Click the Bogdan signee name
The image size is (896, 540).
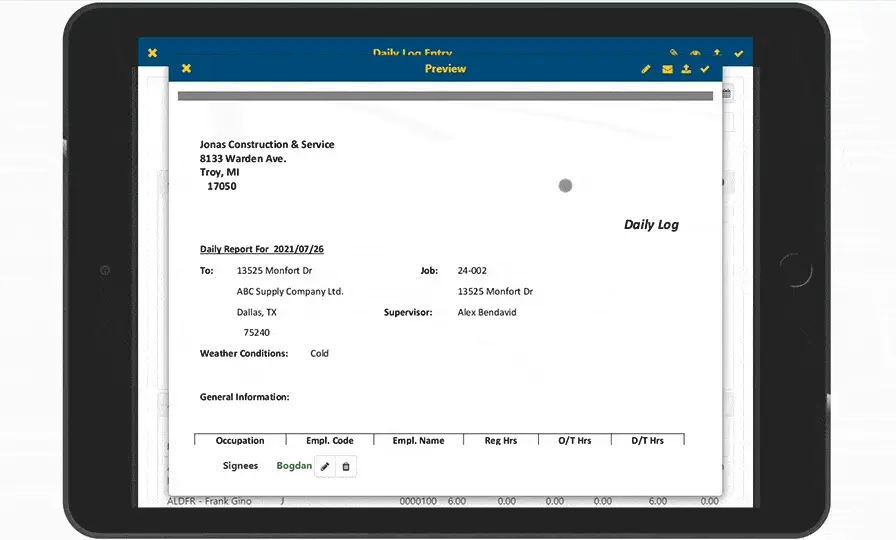pyautogui.click(x=294, y=466)
